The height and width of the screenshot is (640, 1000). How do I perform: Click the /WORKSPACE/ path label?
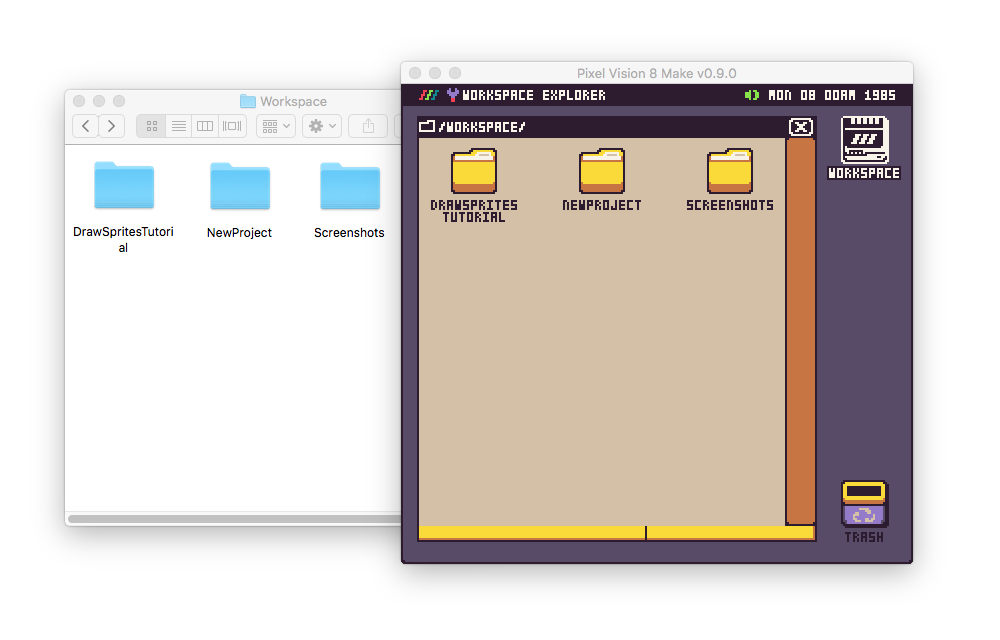tap(482, 127)
